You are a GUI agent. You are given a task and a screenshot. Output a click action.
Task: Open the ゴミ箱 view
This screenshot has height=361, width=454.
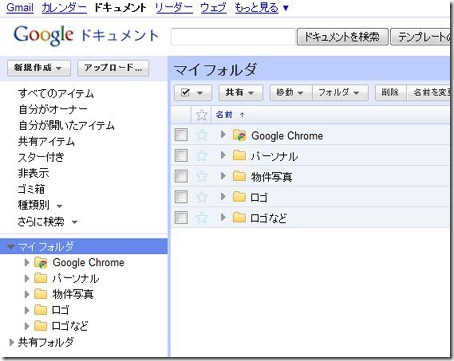coord(31,189)
